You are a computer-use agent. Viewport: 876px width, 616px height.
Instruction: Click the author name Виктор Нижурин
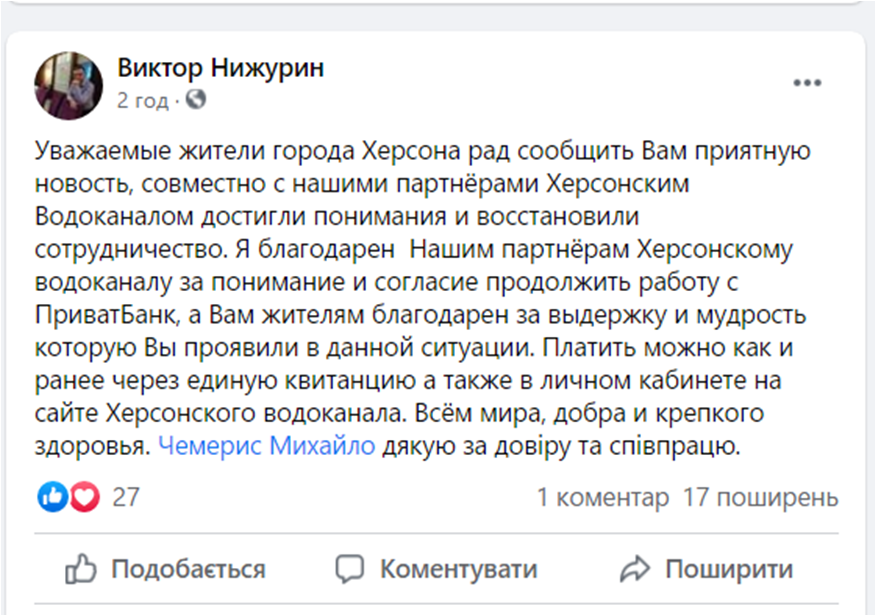[220, 68]
